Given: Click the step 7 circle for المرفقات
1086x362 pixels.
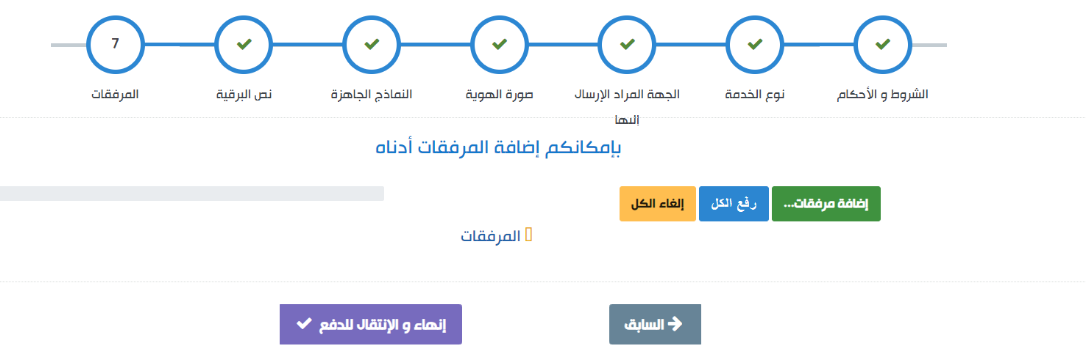Looking at the screenshot, I should (x=115, y=44).
